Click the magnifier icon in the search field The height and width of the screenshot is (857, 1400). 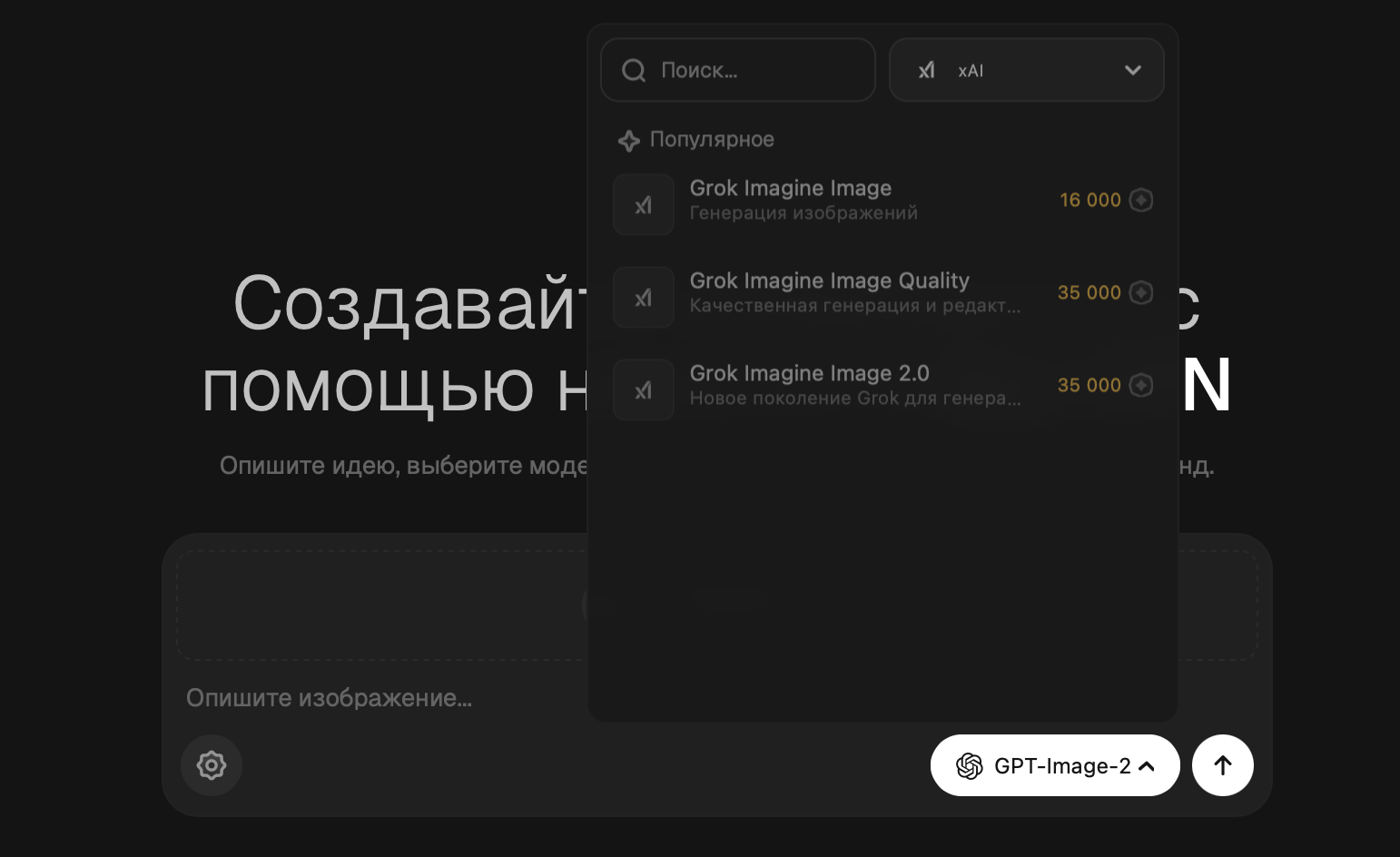(634, 70)
